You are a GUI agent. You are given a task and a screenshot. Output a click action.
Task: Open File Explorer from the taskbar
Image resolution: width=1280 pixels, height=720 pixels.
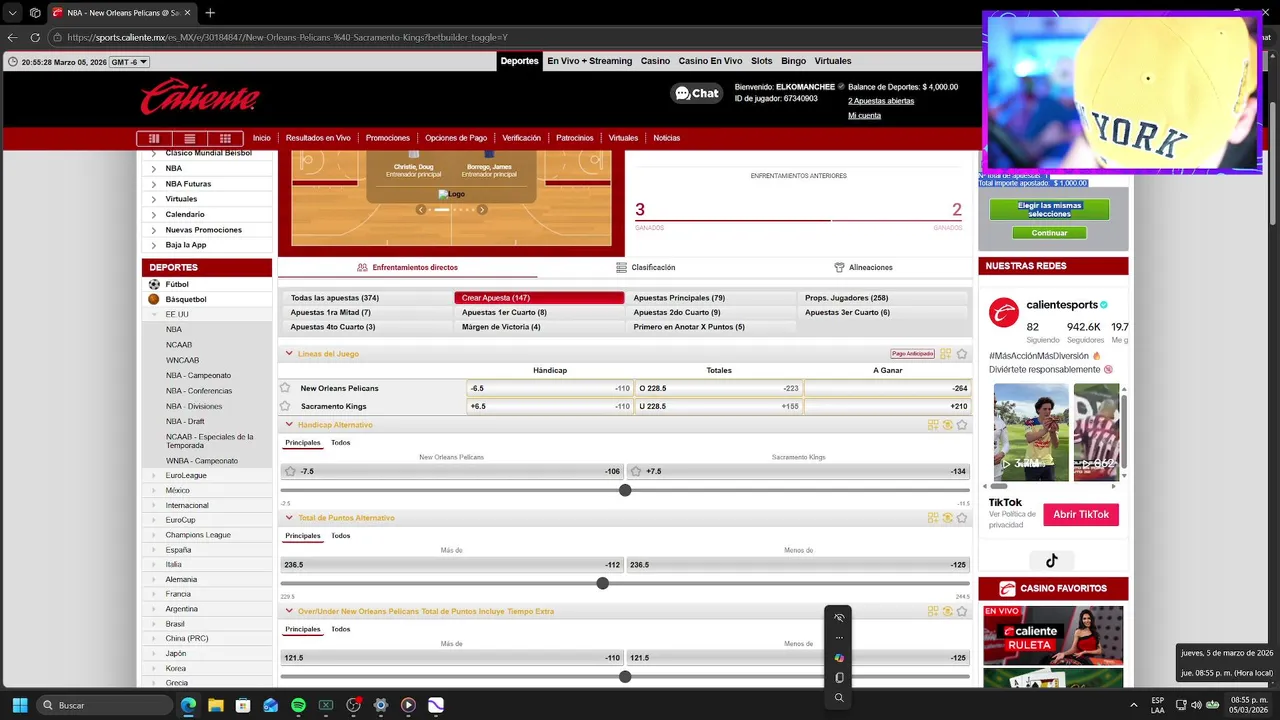(215, 705)
